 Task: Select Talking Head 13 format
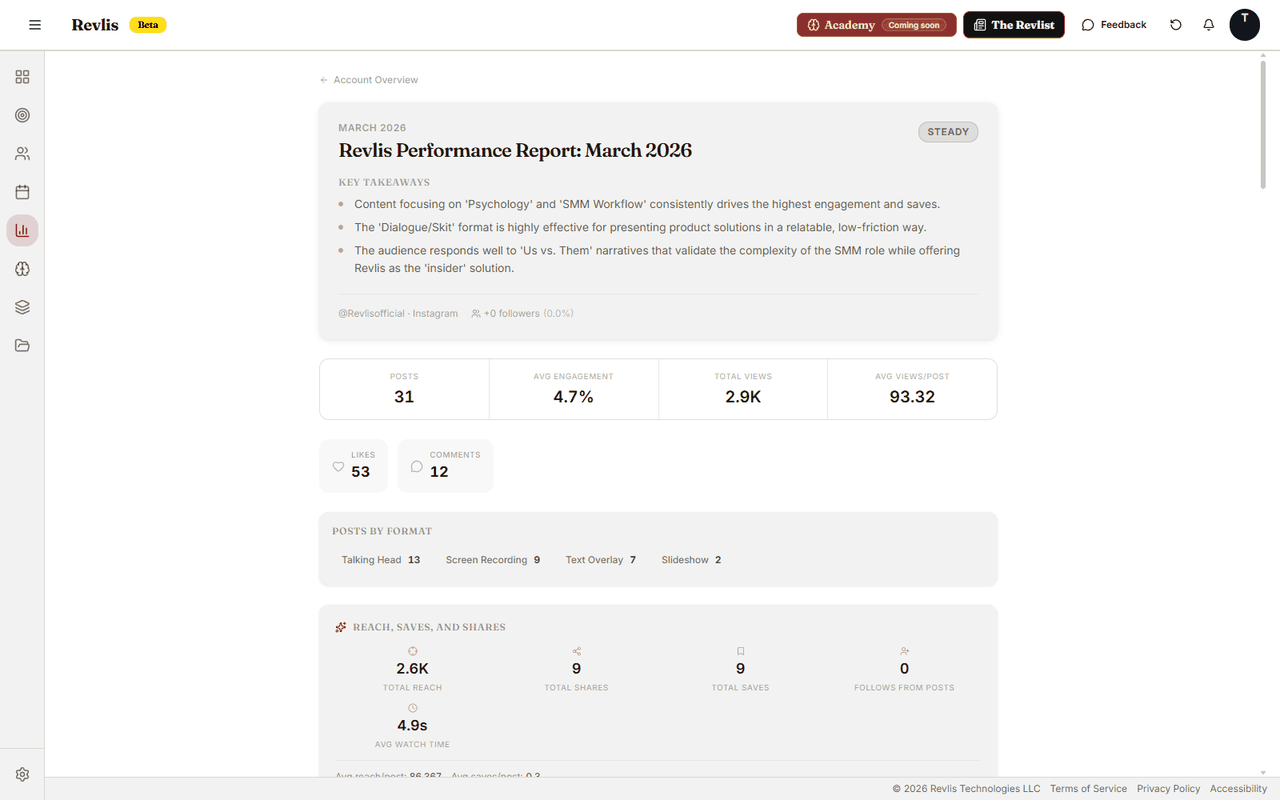tap(381, 560)
